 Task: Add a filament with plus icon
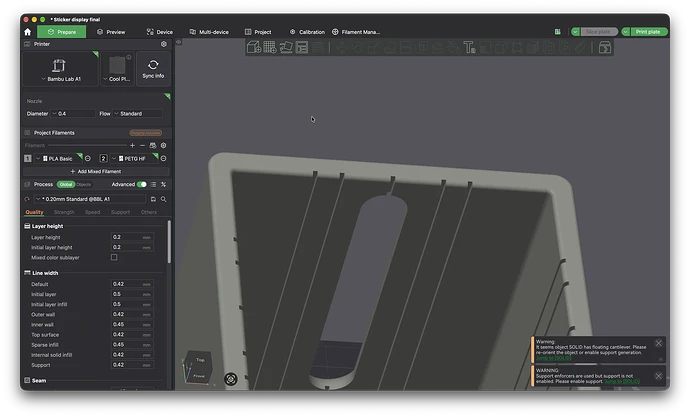pyautogui.click(x=132, y=145)
